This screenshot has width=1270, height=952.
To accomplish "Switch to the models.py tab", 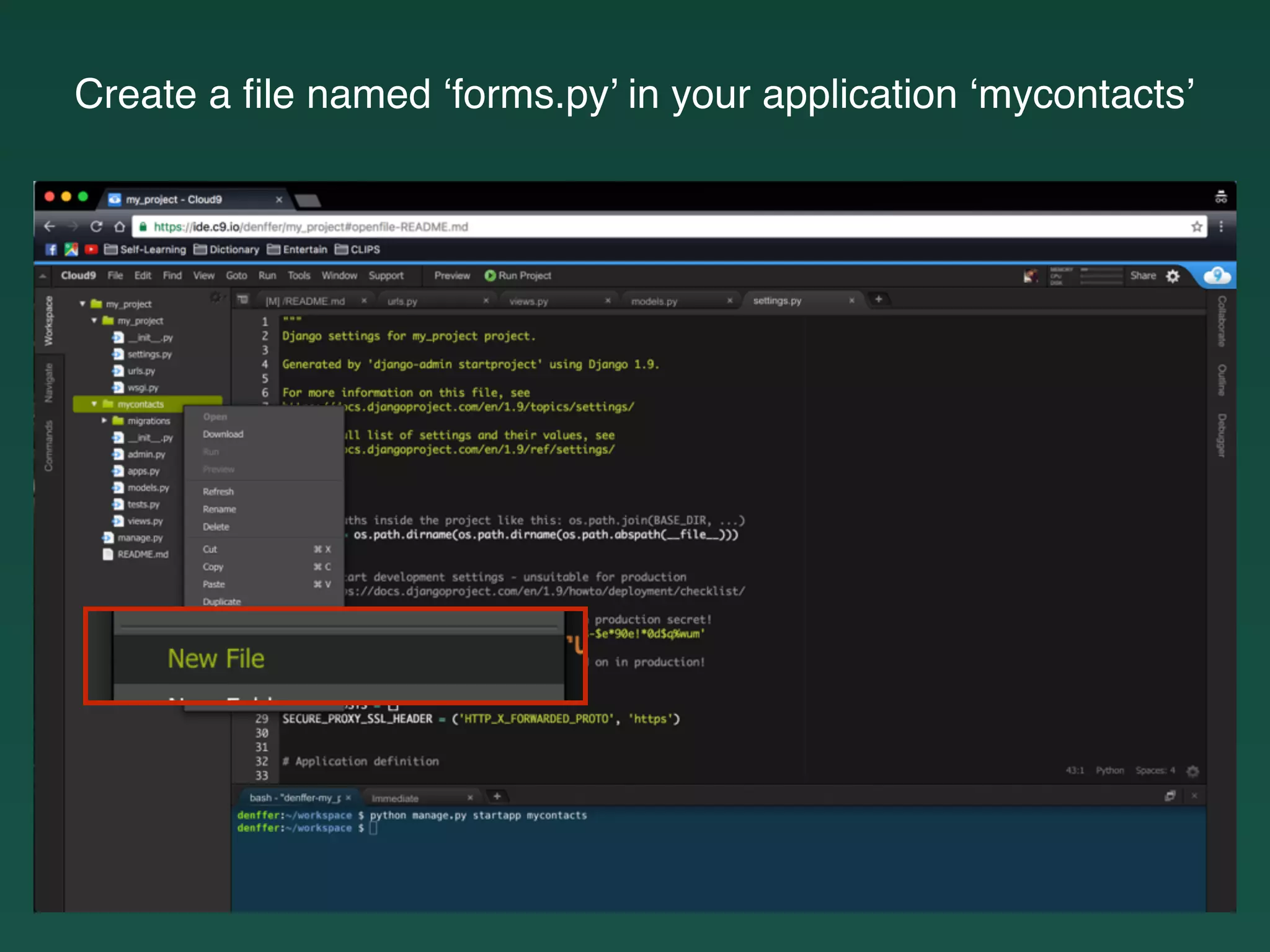I will tap(654, 301).
